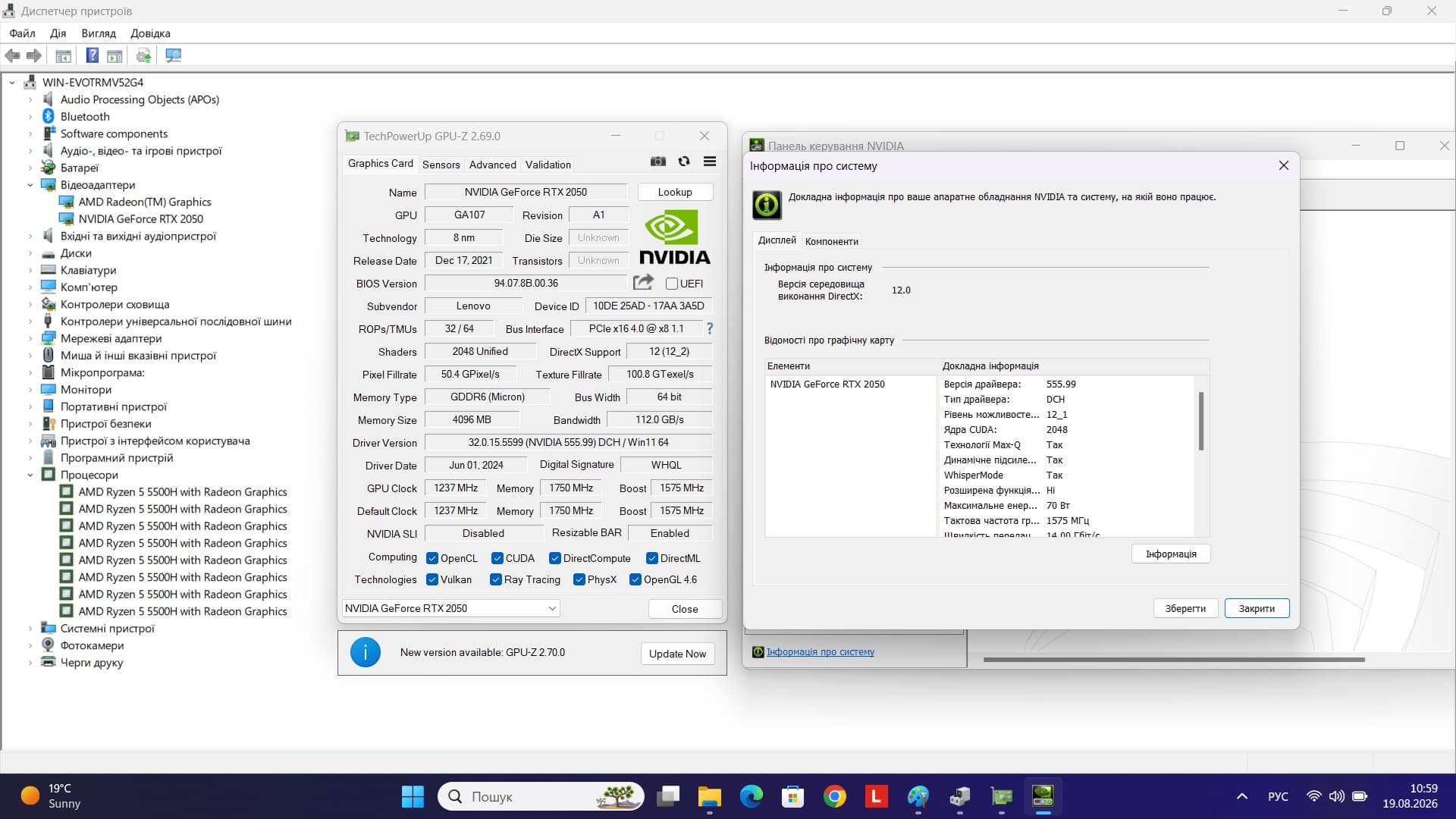Click the GPU-Z refresh icon
Screen dimensions: 1456x819
tap(684, 162)
